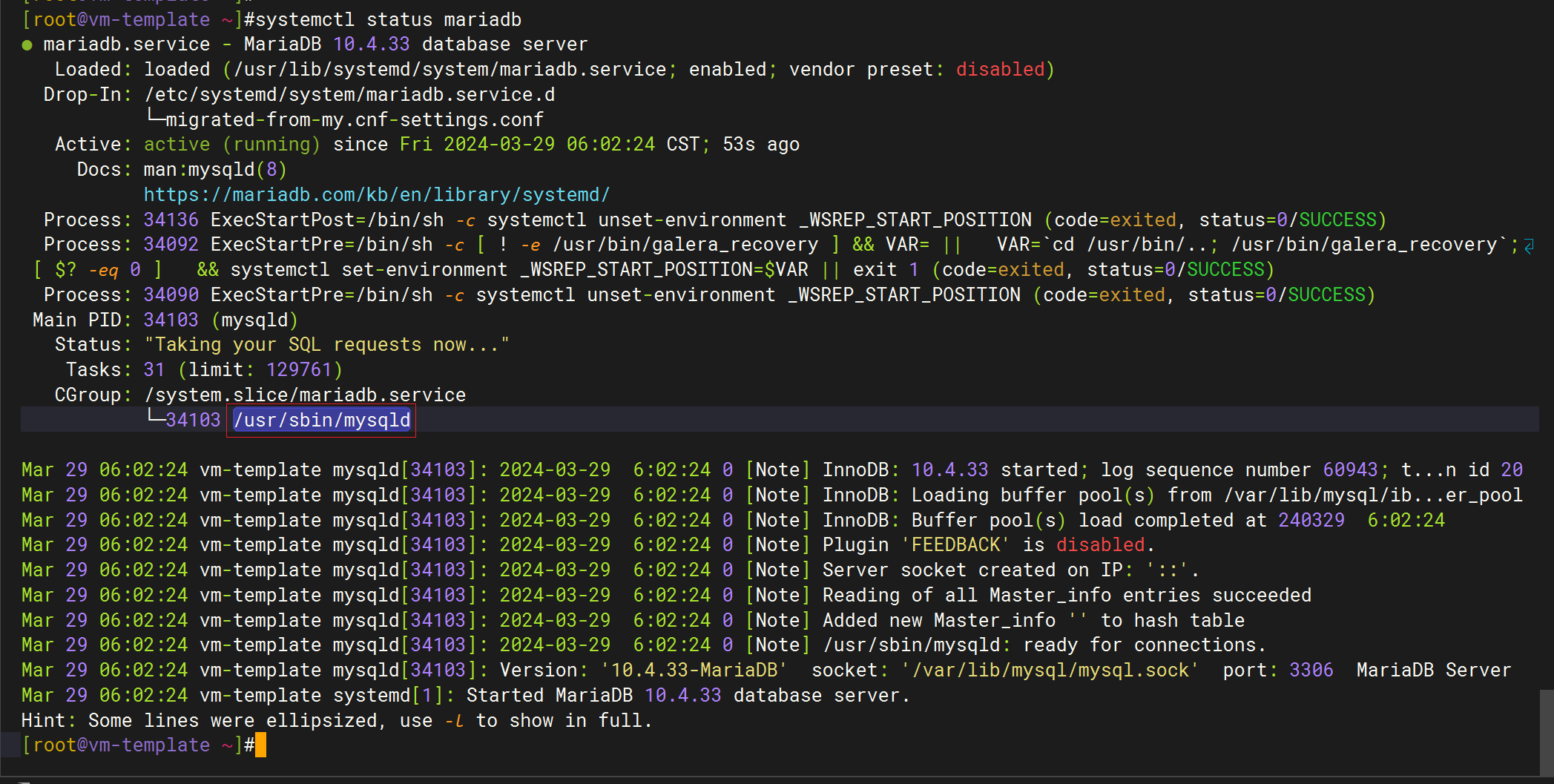Click the 'FEEDBACK' plugin name in the log
1554x784 pixels.
click(x=955, y=545)
